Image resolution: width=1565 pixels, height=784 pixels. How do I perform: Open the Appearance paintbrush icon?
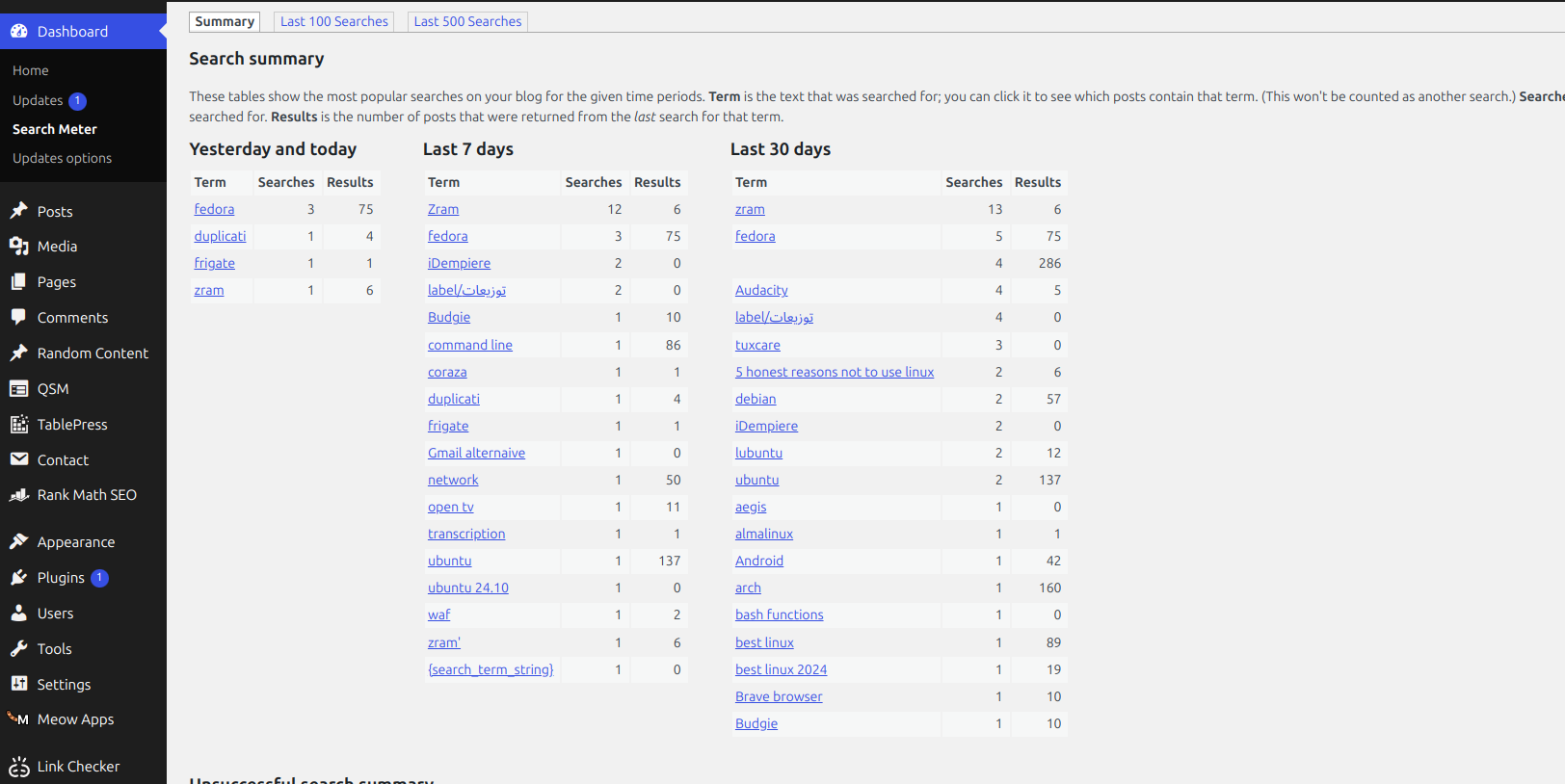[x=19, y=542]
